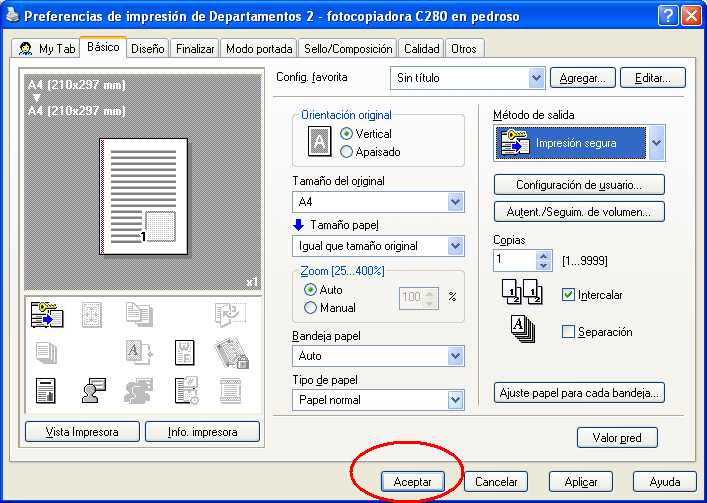Go to the Sello/Composición tab

[348, 49]
